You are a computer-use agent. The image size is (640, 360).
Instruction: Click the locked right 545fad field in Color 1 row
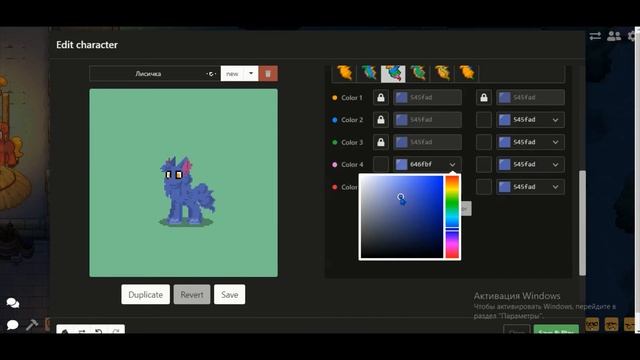pyautogui.click(x=530, y=98)
